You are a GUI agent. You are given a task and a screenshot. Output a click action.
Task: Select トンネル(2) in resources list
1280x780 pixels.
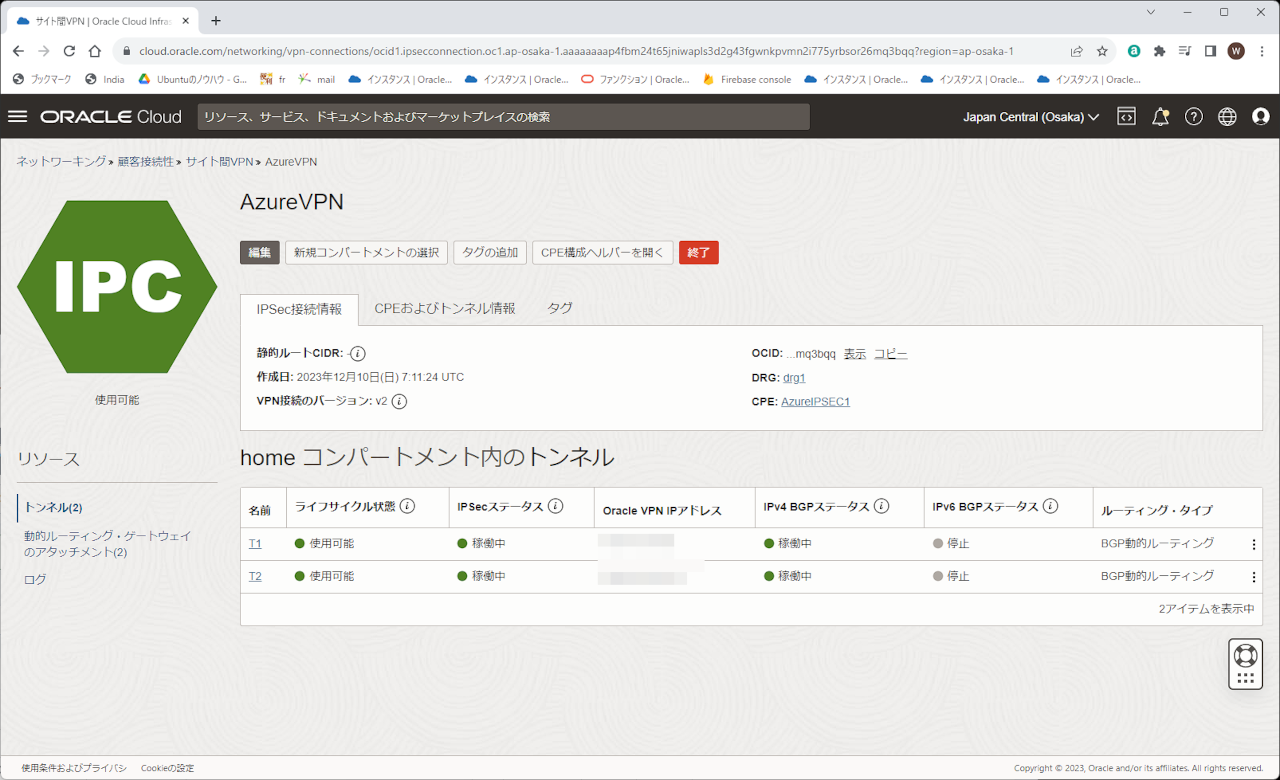click(53, 508)
